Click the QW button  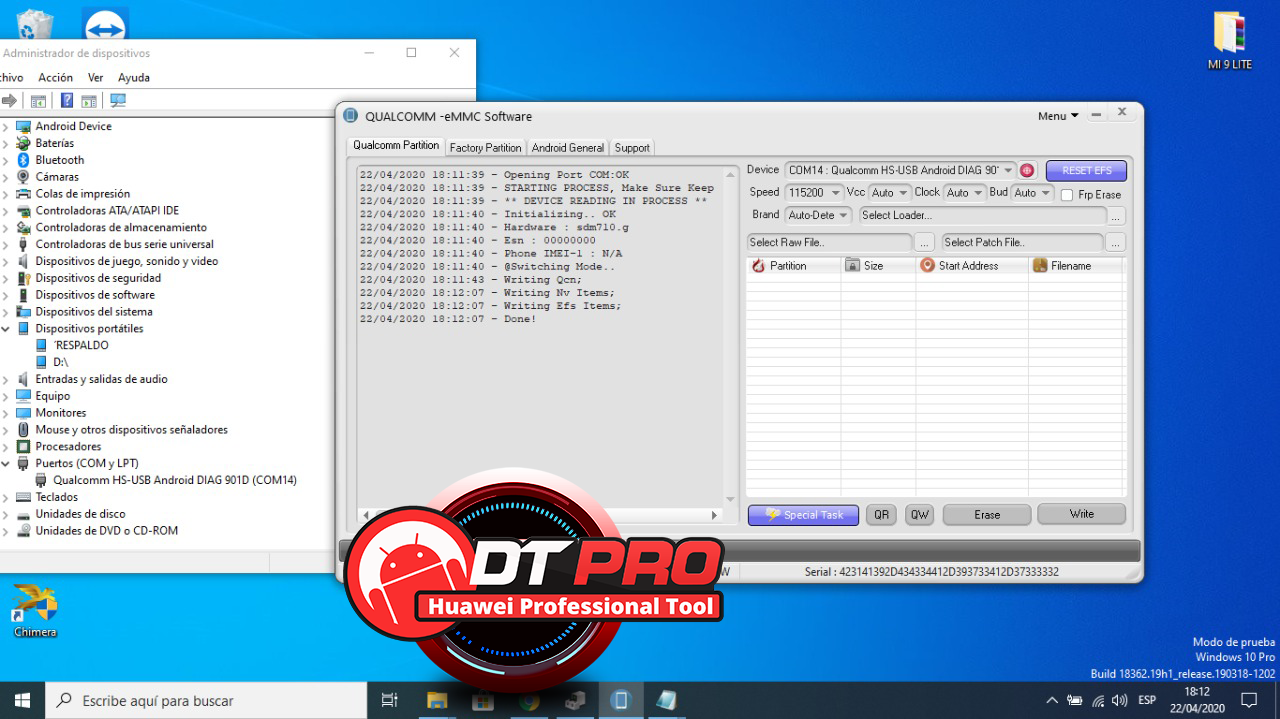(x=919, y=515)
